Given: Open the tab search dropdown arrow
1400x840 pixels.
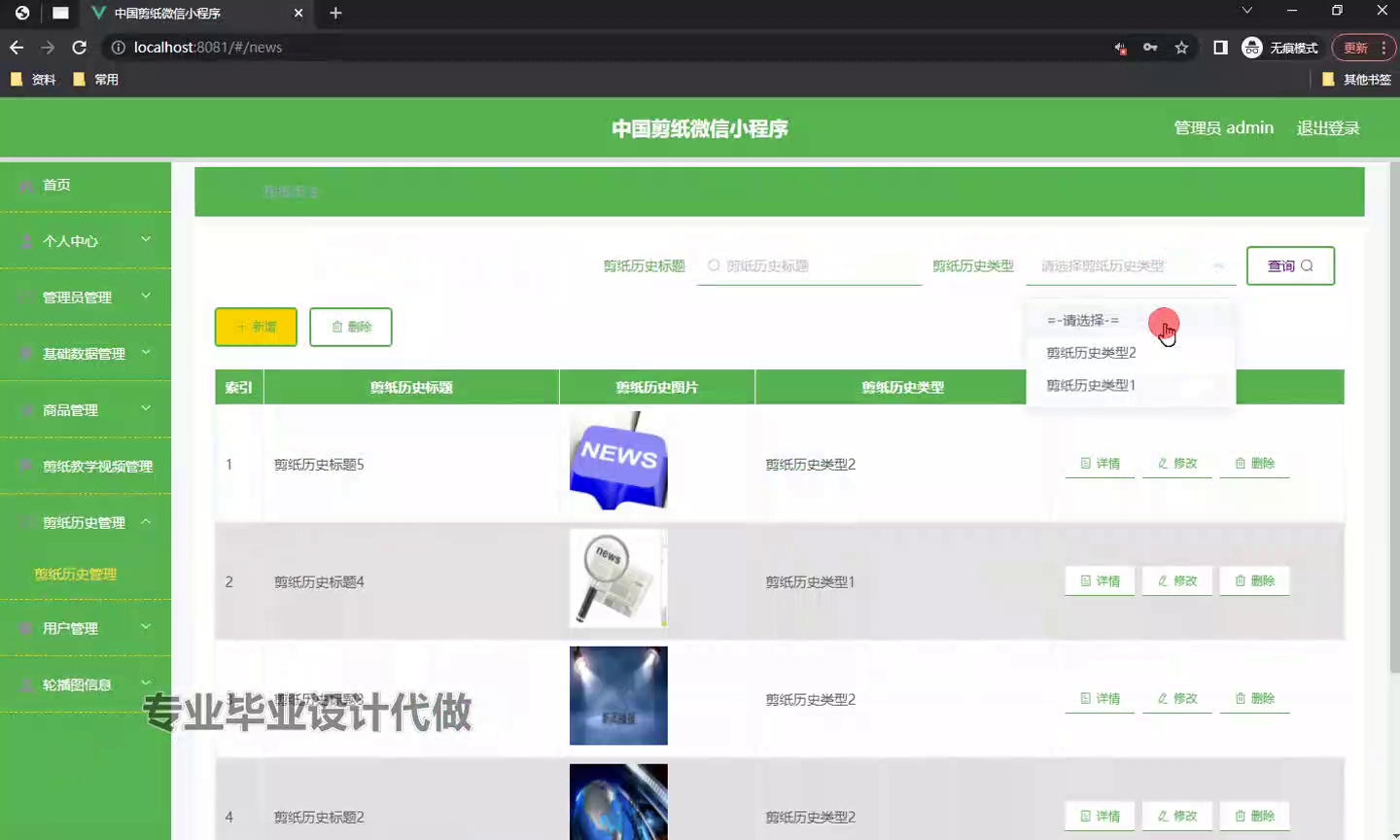Looking at the screenshot, I should click(1246, 11).
